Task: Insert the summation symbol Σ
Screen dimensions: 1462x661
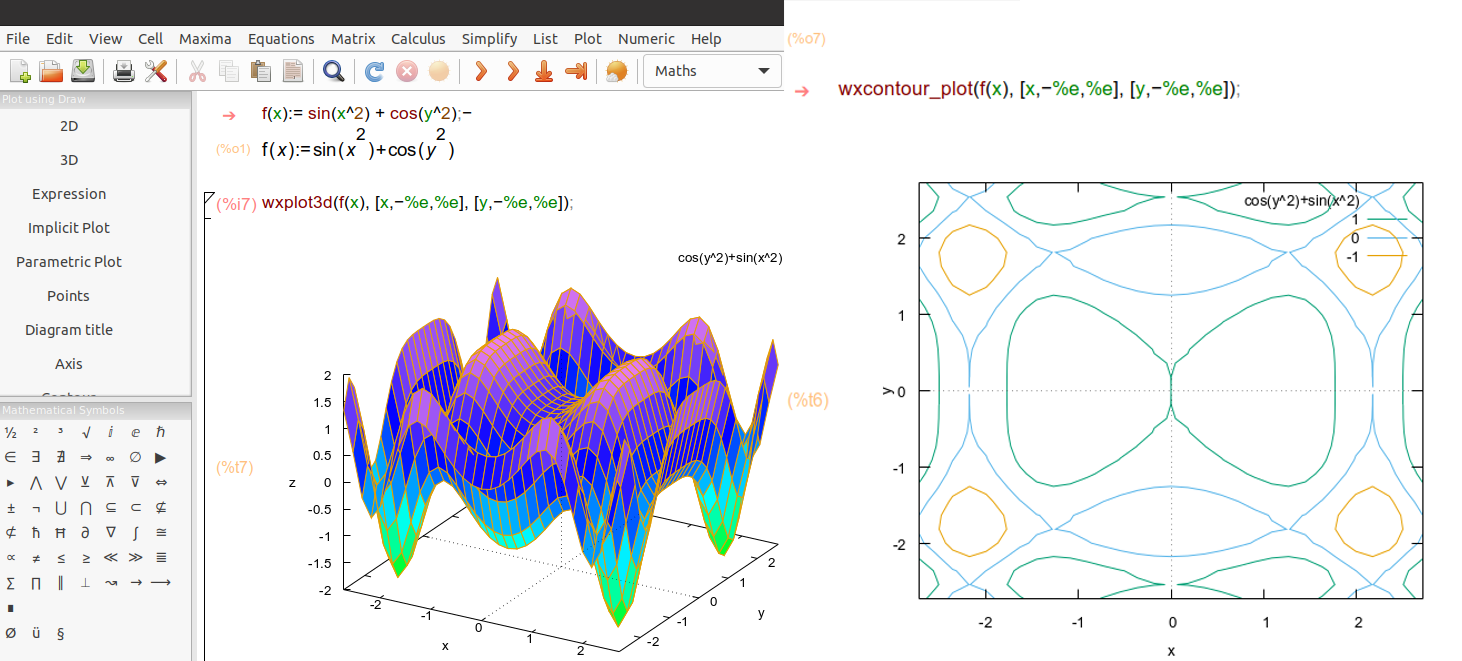Action: point(9,582)
